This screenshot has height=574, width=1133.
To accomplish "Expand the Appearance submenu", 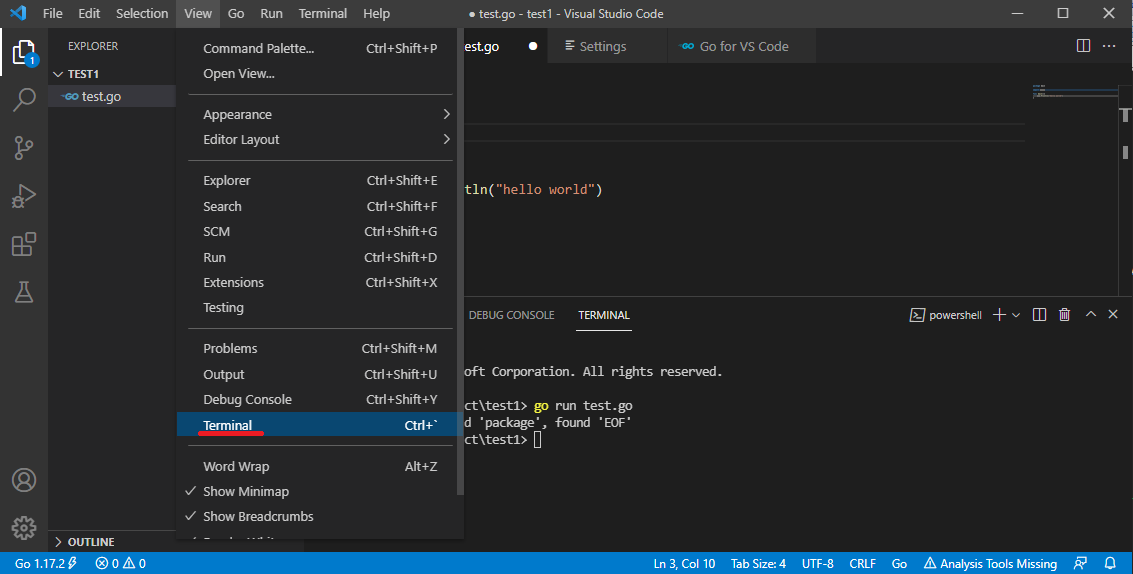I will tap(318, 114).
